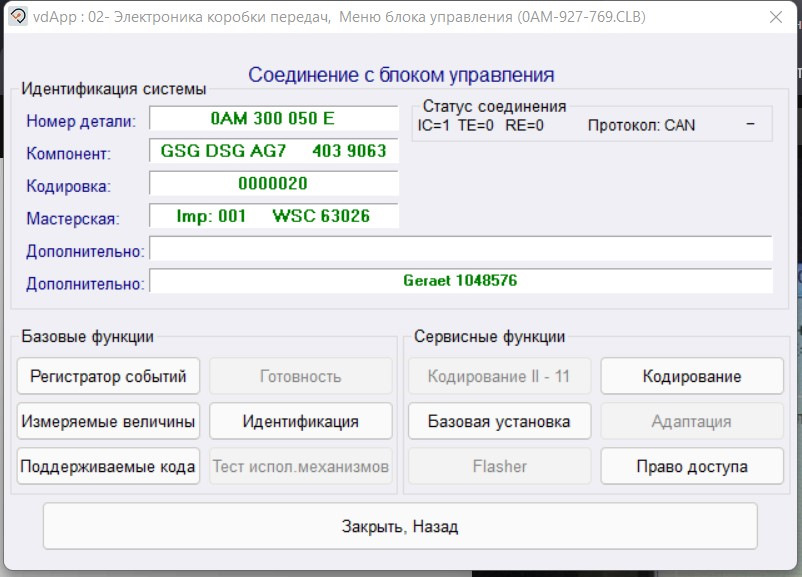Open the Регистратор событий function
The height and width of the screenshot is (577, 802).
click(108, 376)
